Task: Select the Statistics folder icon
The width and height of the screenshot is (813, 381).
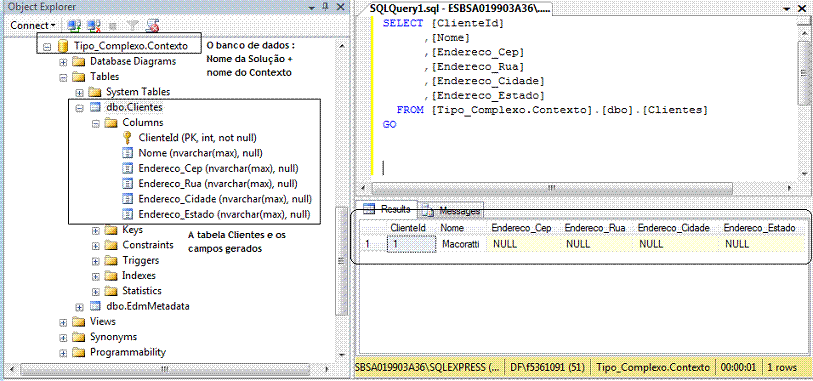Action: click(111, 291)
